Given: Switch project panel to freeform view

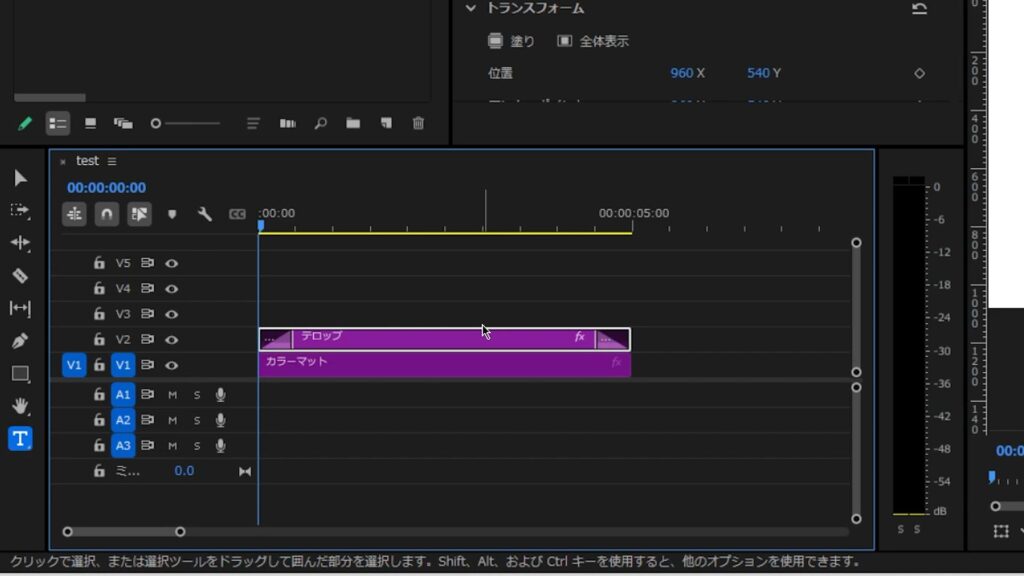Looking at the screenshot, I should (123, 123).
